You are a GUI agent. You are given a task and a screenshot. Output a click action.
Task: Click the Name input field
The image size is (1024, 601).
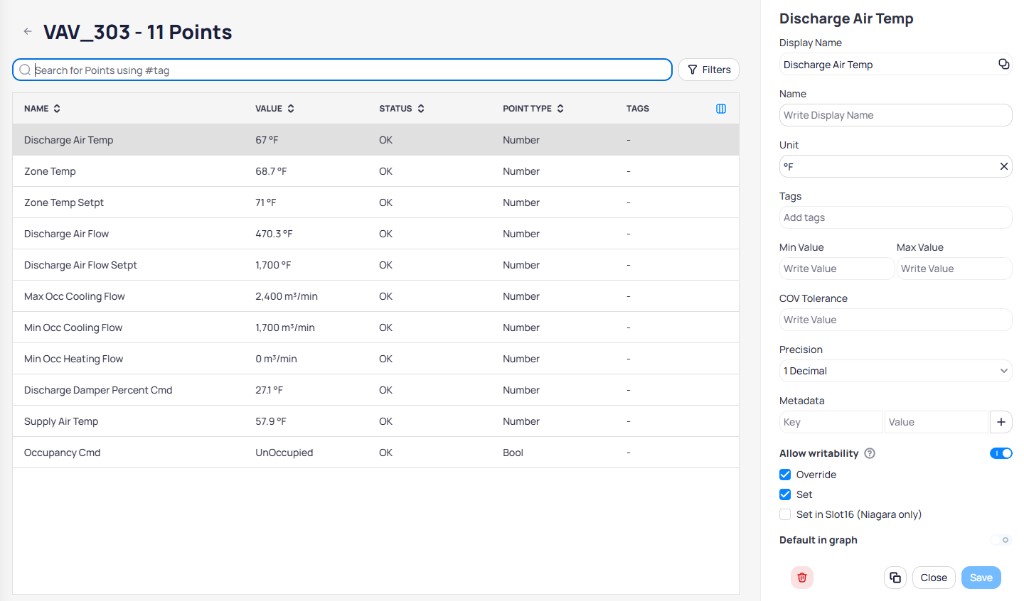point(895,115)
